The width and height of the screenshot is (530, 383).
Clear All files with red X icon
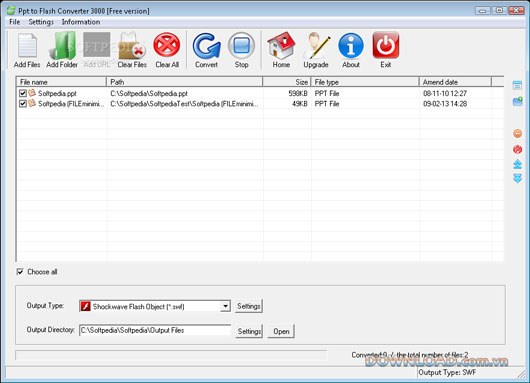pos(167,50)
